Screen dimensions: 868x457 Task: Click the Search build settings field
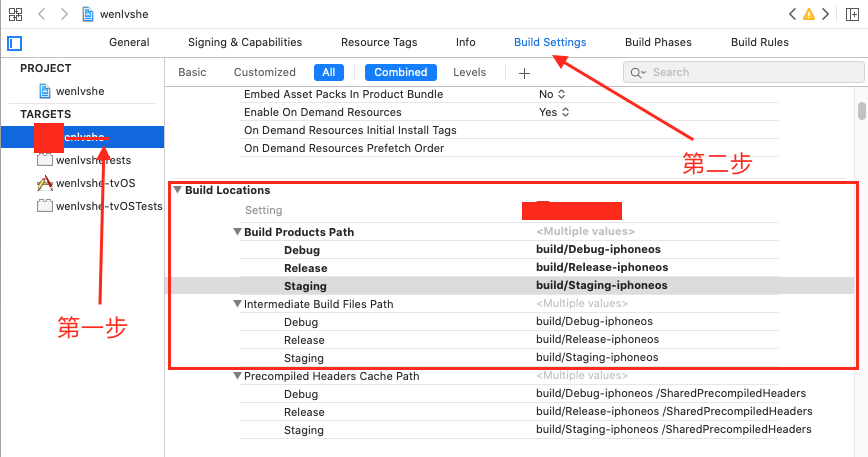[x=743, y=72]
